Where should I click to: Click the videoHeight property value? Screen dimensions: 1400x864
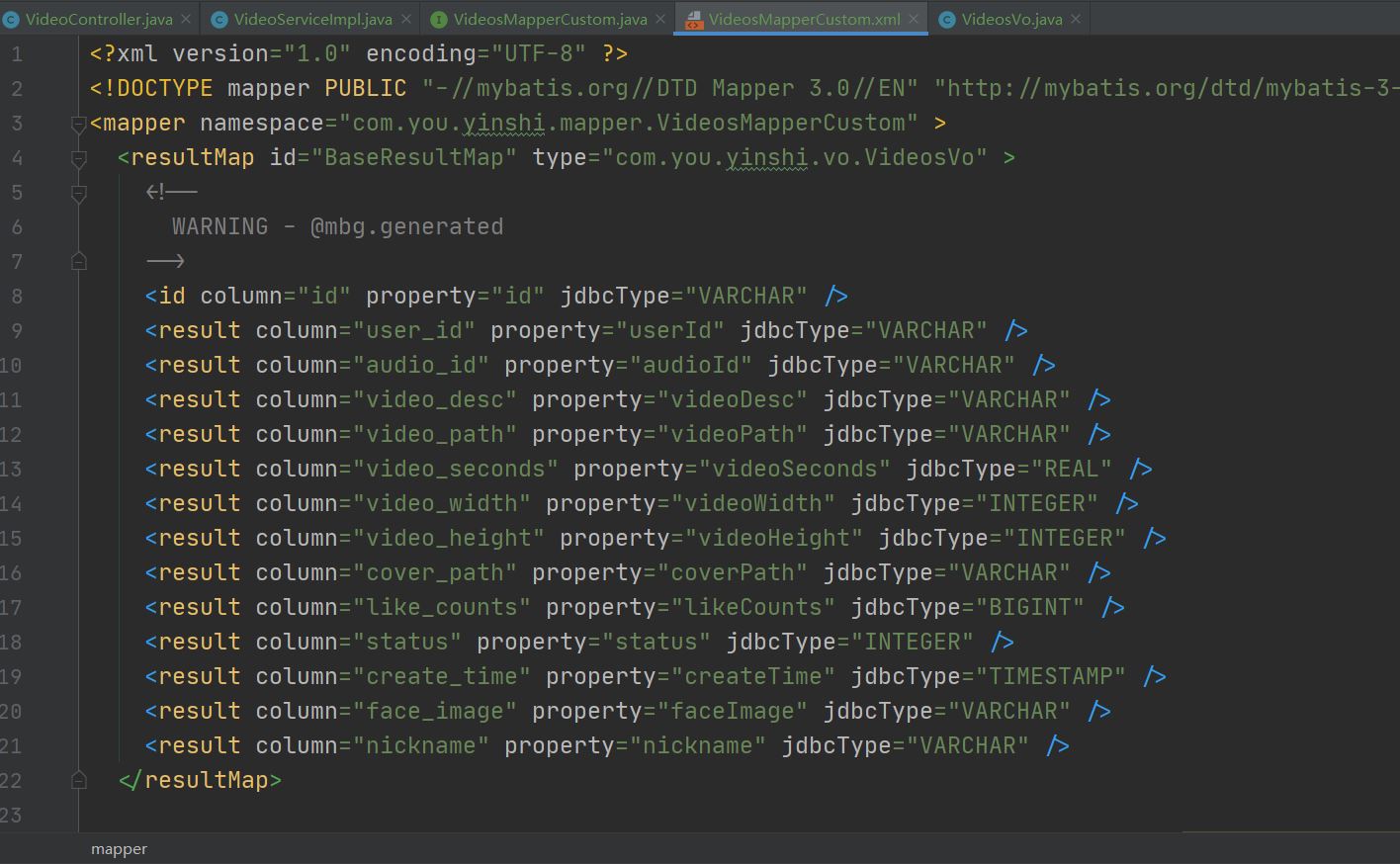(x=774, y=538)
